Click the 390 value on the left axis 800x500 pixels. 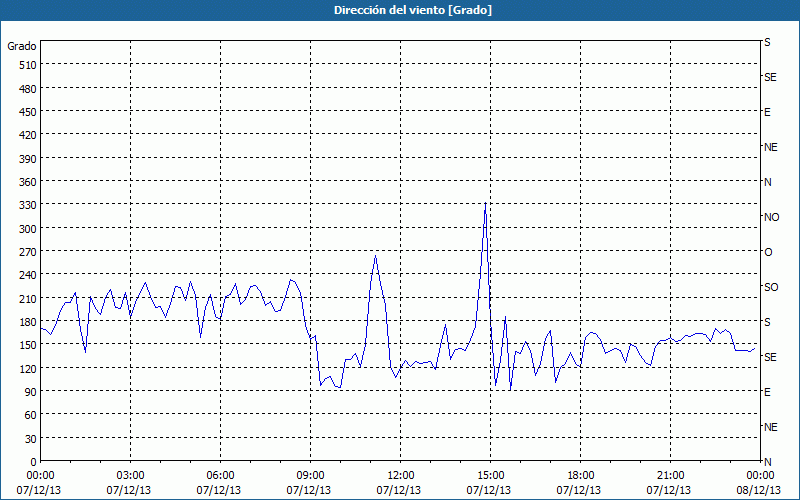(28, 159)
